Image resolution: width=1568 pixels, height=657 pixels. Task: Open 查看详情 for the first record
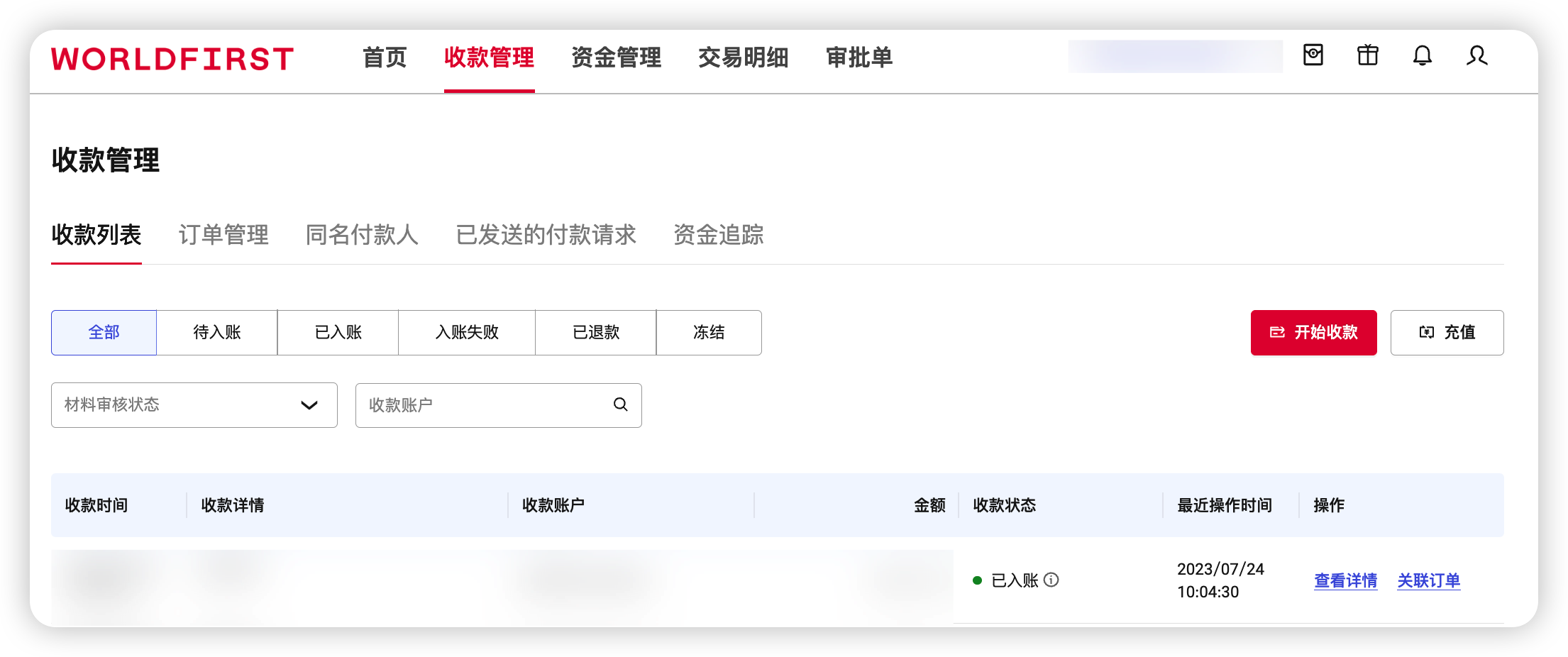1345,580
